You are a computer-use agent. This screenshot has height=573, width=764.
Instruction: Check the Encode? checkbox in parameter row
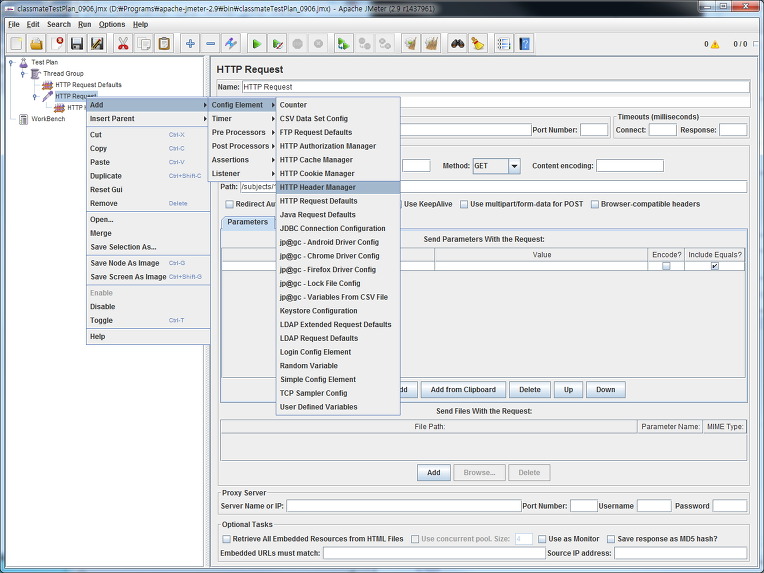point(666,266)
